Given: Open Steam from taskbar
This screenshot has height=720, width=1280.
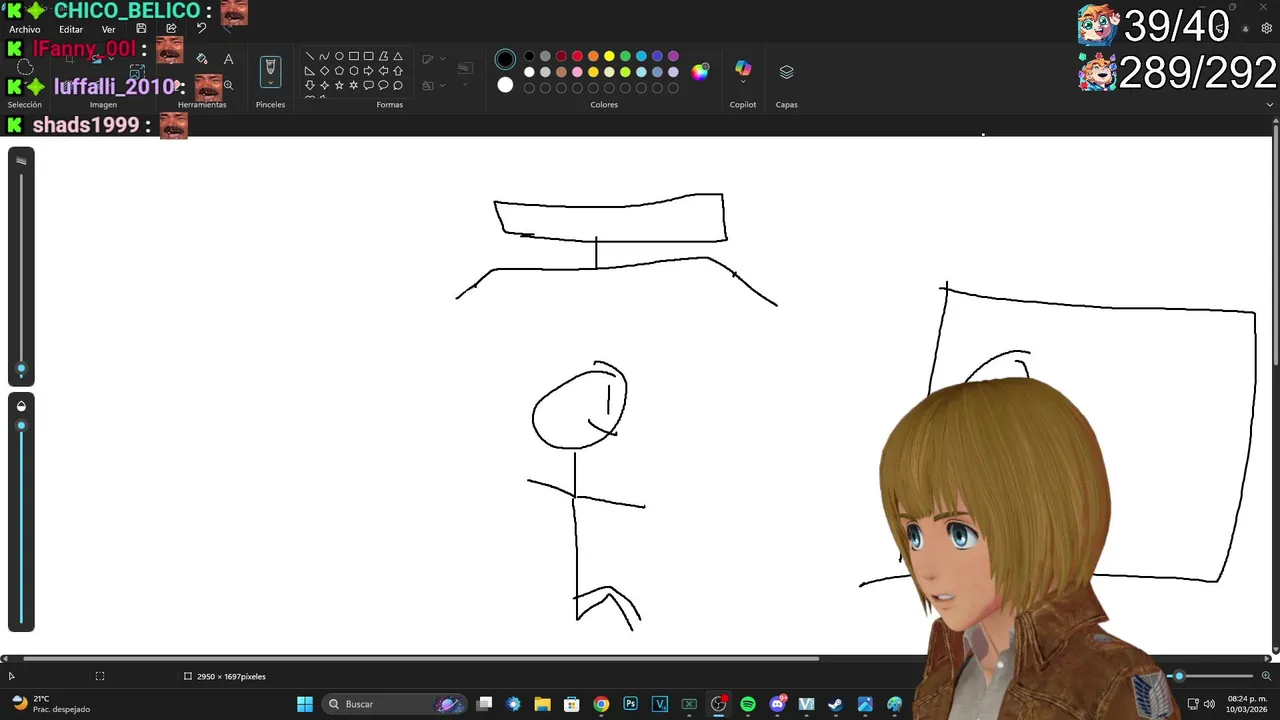Looking at the screenshot, I should pos(835,704).
